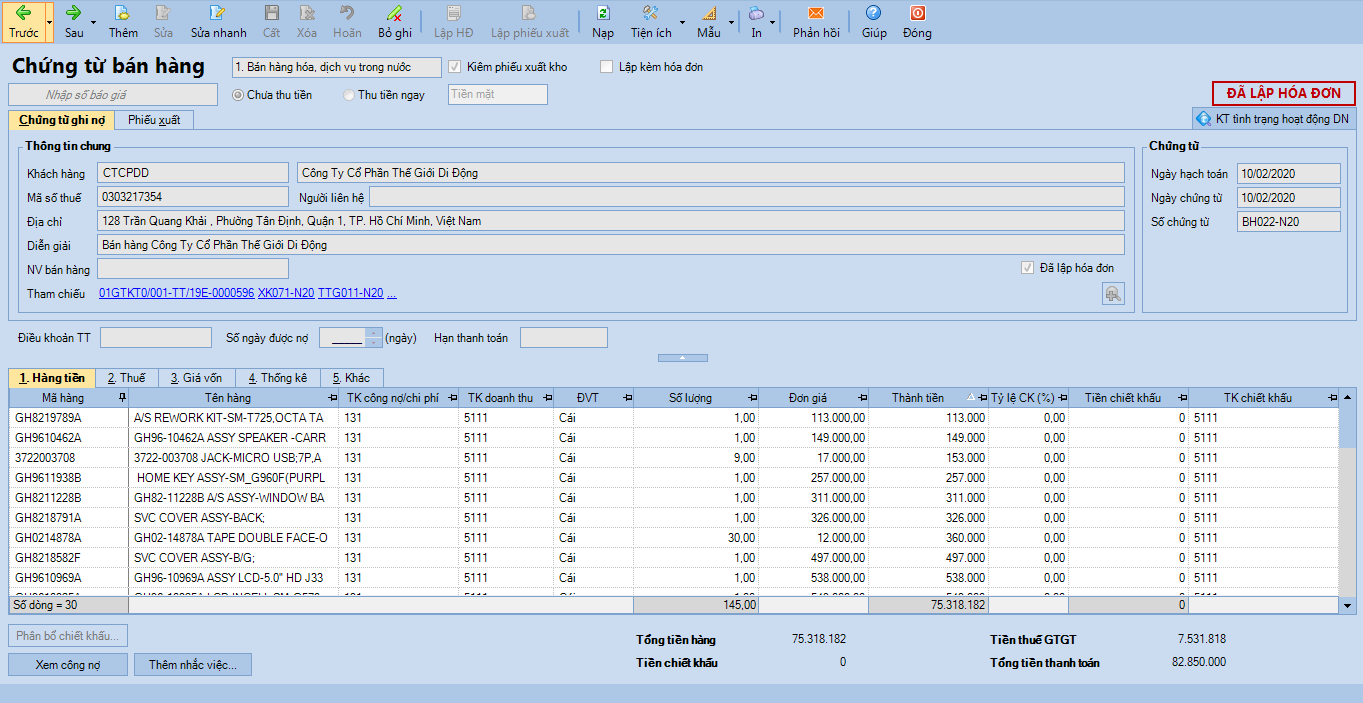The width and height of the screenshot is (1363, 703).
Task: Open the 1. Hàng tiền tab
Action: [x=52, y=378]
